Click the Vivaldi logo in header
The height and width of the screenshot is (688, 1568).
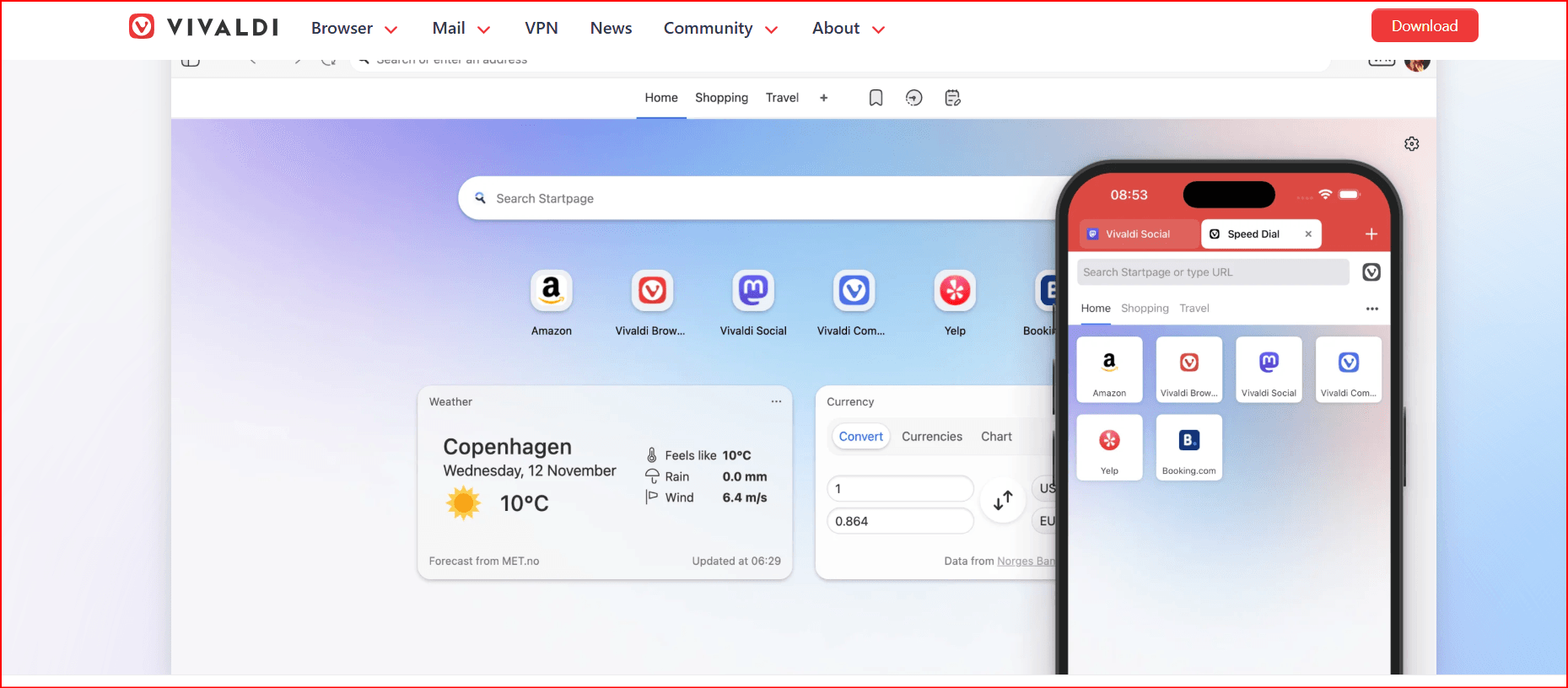pyautogui.click(x=203, y=27)
